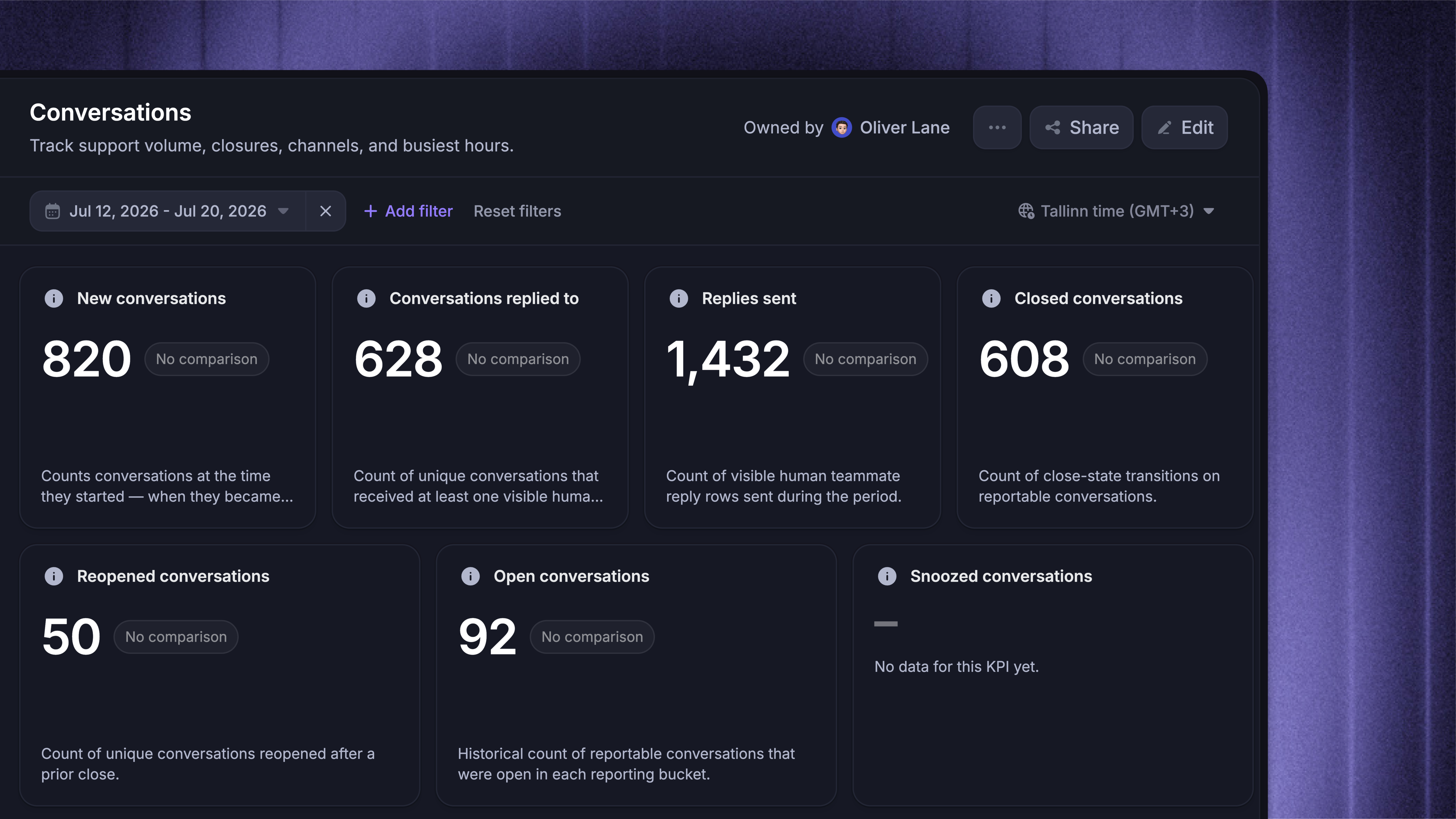Select the 608 Closed conversations value
Viewport: 1456px width, 819px height.
1024,359
